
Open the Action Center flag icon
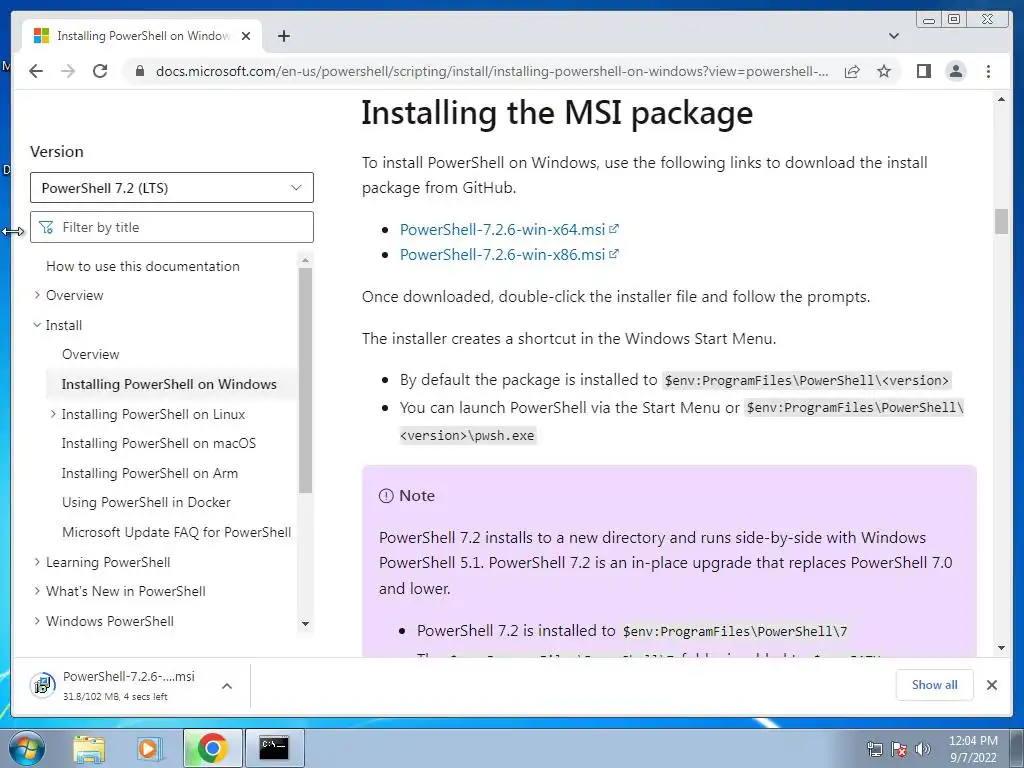(899, 749)
